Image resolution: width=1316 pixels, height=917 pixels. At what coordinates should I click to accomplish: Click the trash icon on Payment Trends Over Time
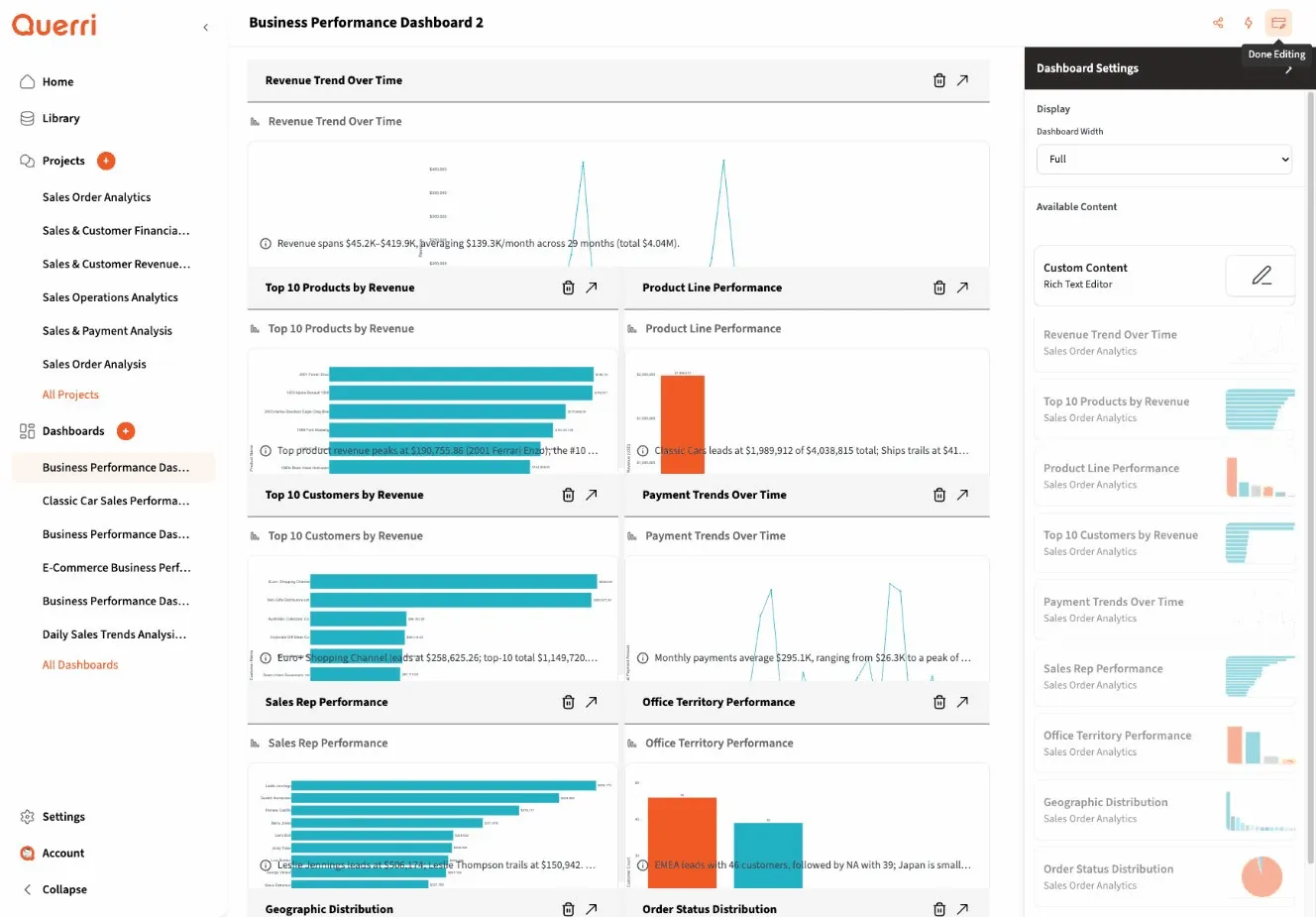938,494
